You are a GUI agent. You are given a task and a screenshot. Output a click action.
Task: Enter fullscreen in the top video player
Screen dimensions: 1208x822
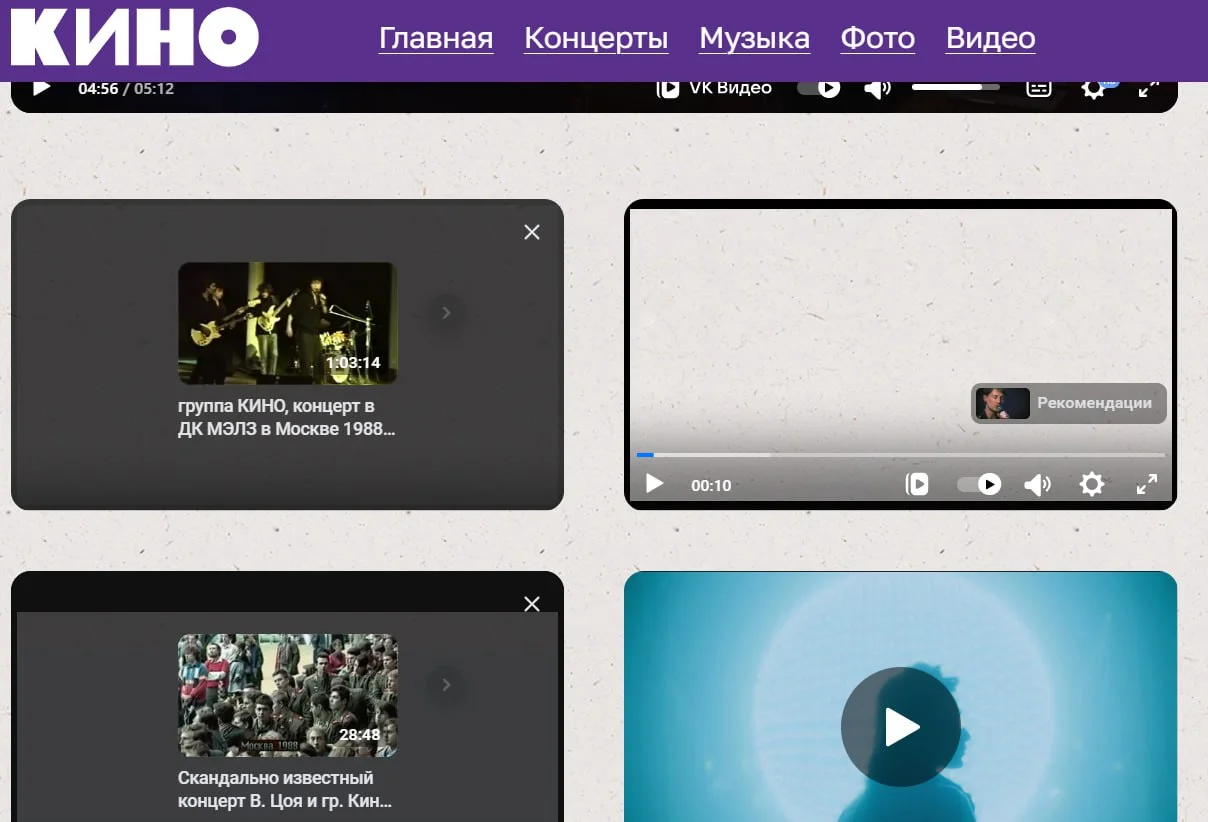click(x=1148, y=88)
